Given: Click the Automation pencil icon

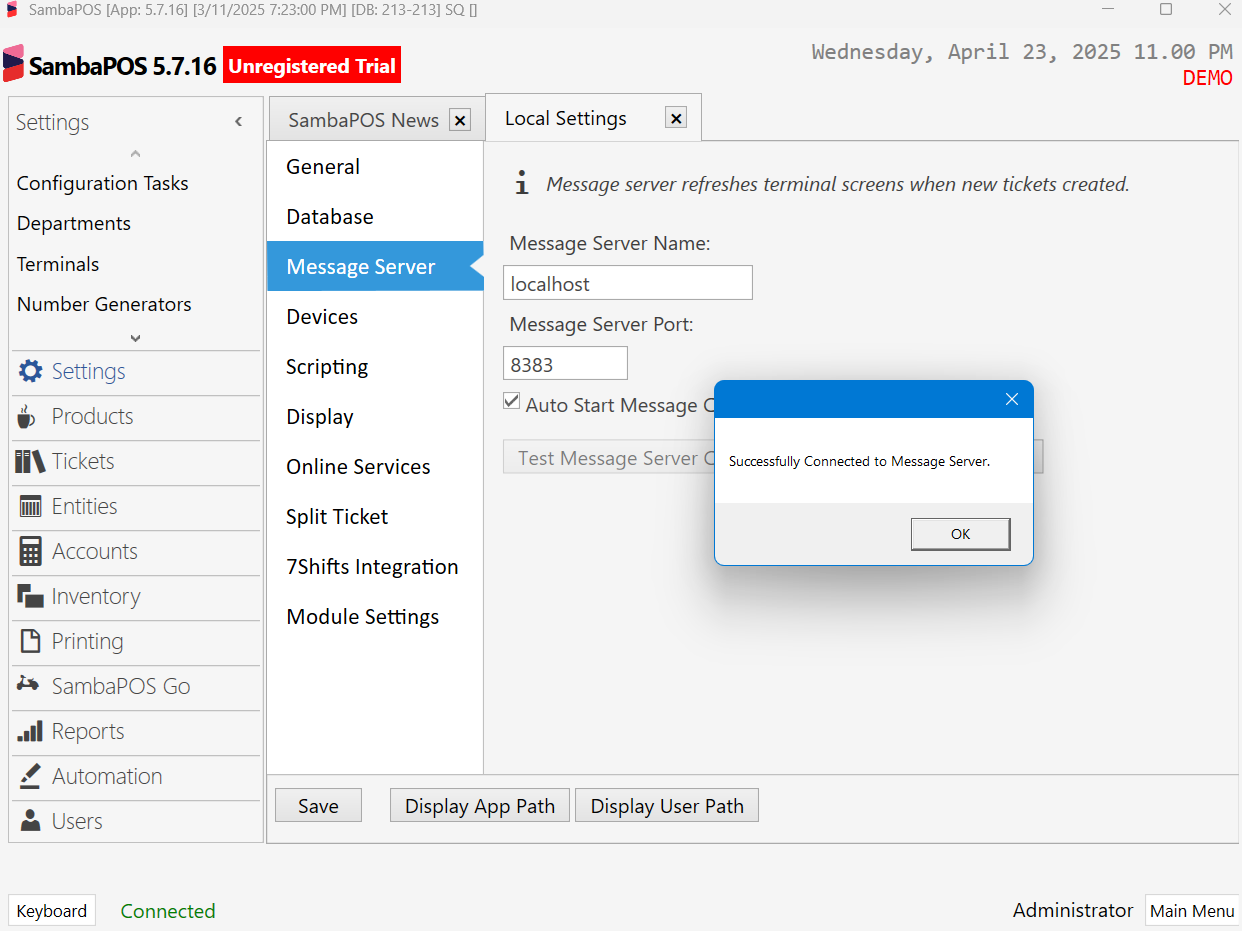Looking at the screenshot, I should [x=30, y=776].
